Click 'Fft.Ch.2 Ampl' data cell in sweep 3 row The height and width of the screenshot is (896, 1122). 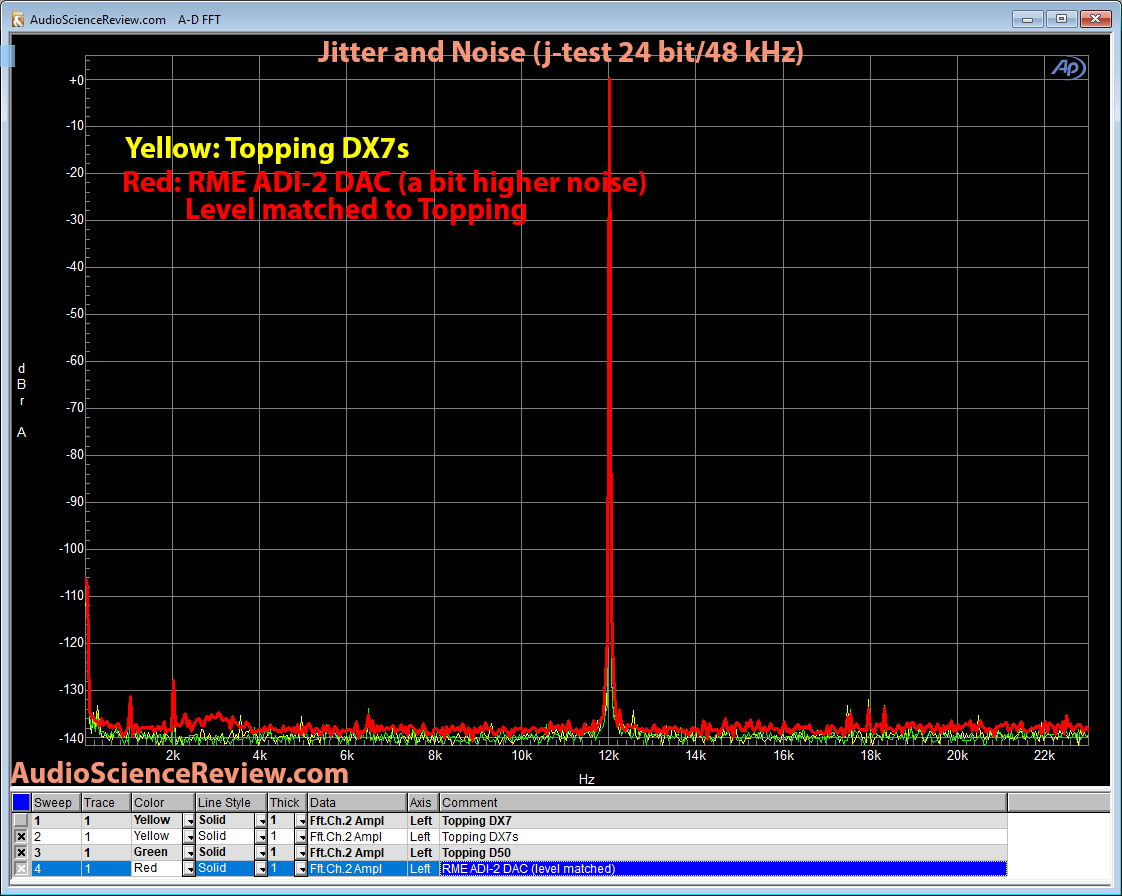pyautogui.click(x=357, y=852)
